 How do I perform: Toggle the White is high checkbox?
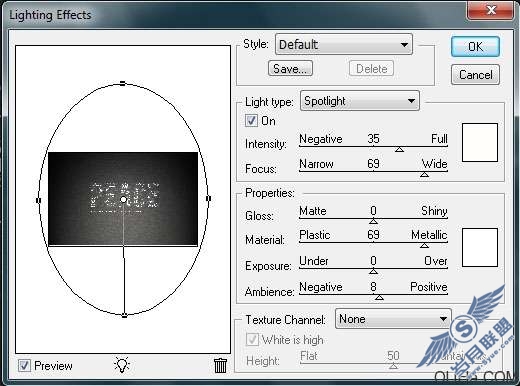point(252,340)
